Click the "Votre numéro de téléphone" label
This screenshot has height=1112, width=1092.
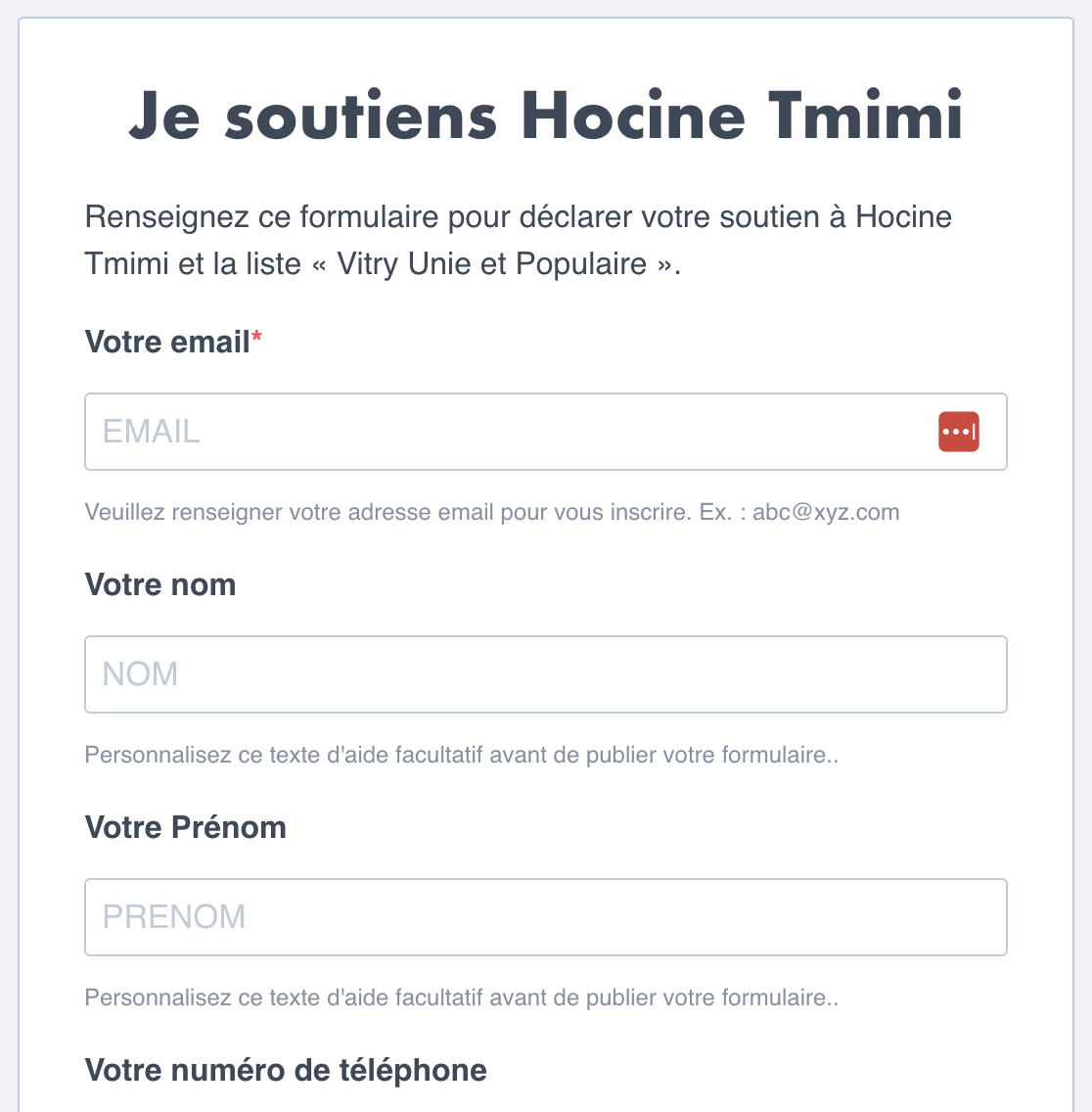(x=286, y=1070)
